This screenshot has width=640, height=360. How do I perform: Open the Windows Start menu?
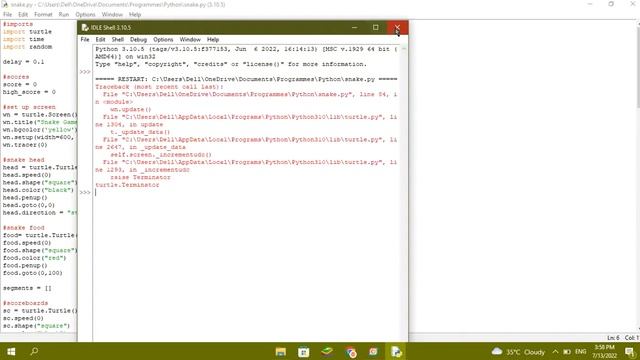11,351
